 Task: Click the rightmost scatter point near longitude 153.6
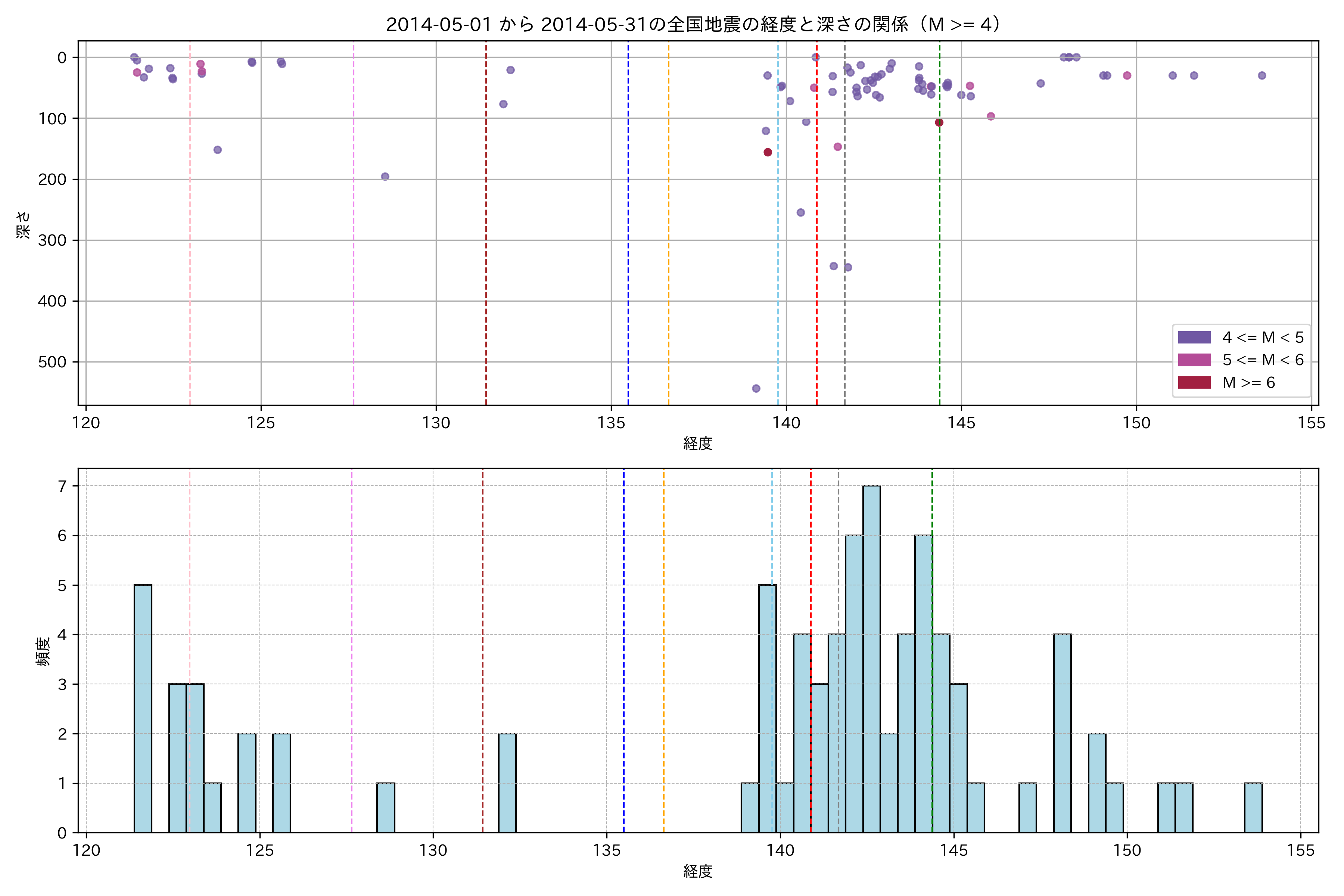[1262, 75]
